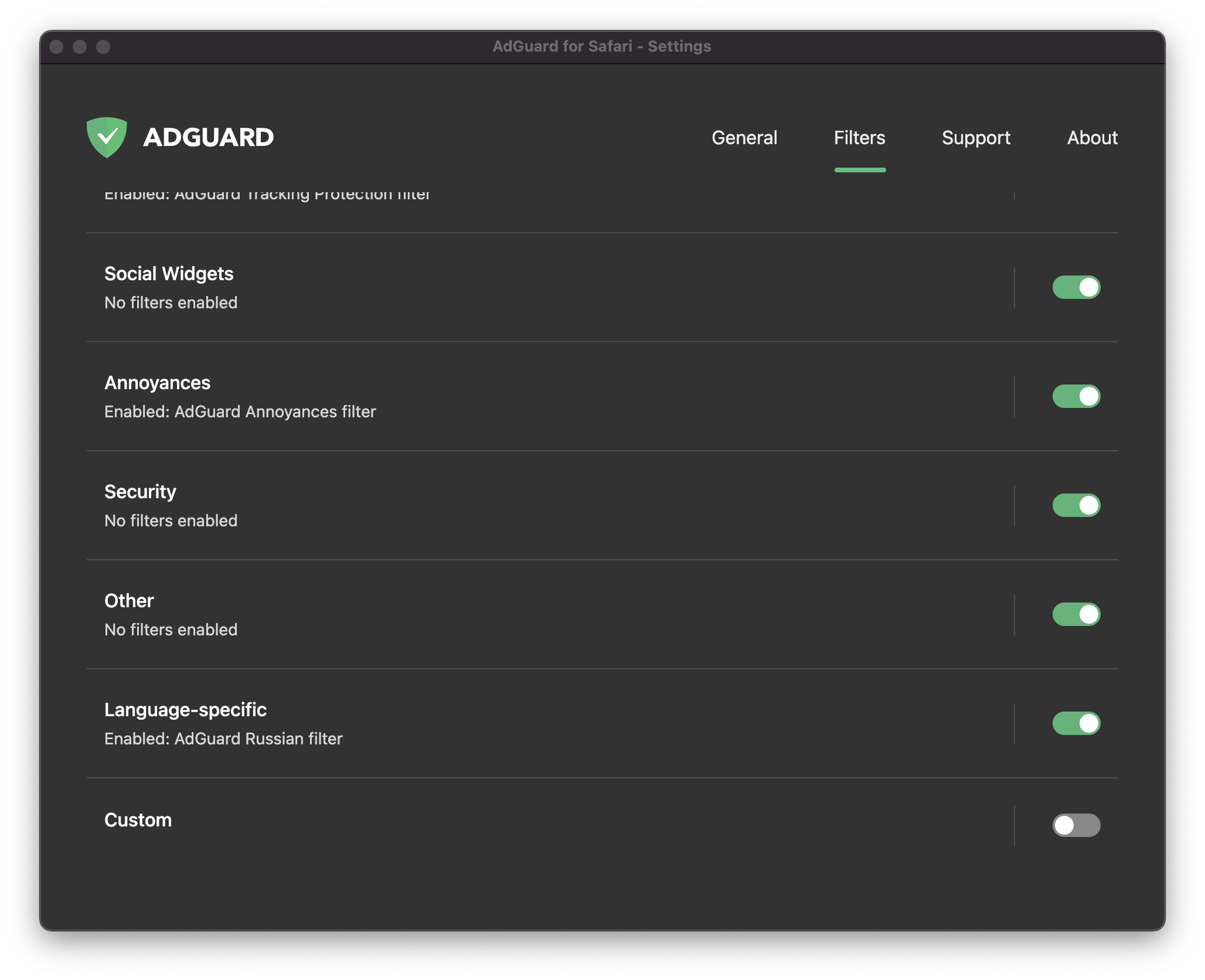Click 'No filters enabled' under Other

click(171, 629)
